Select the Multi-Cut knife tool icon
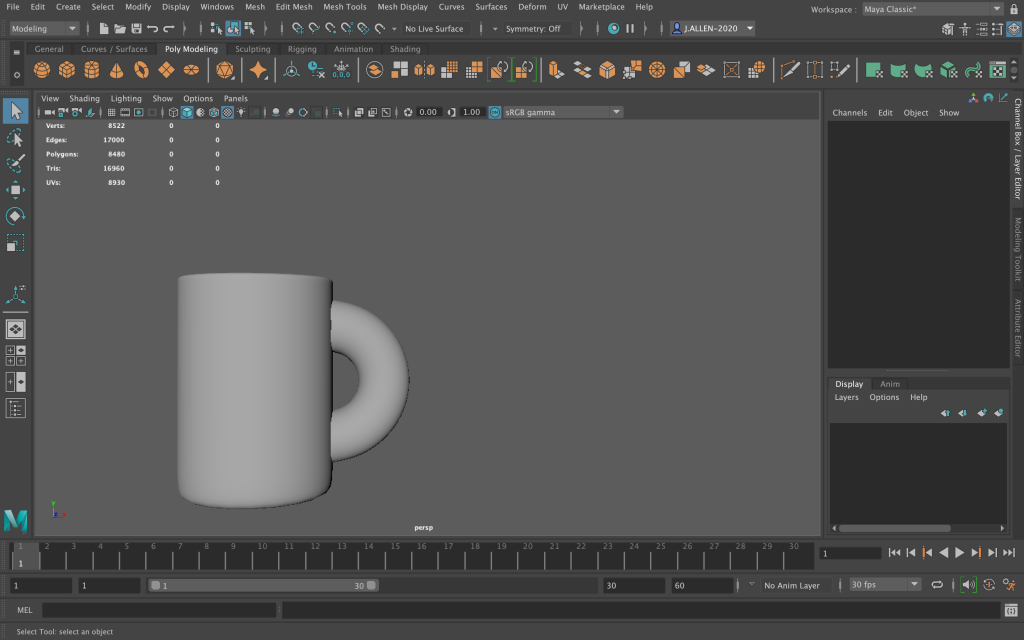Screen dimensions: 1024x640 pyautogui.click(x=790, y=70)
